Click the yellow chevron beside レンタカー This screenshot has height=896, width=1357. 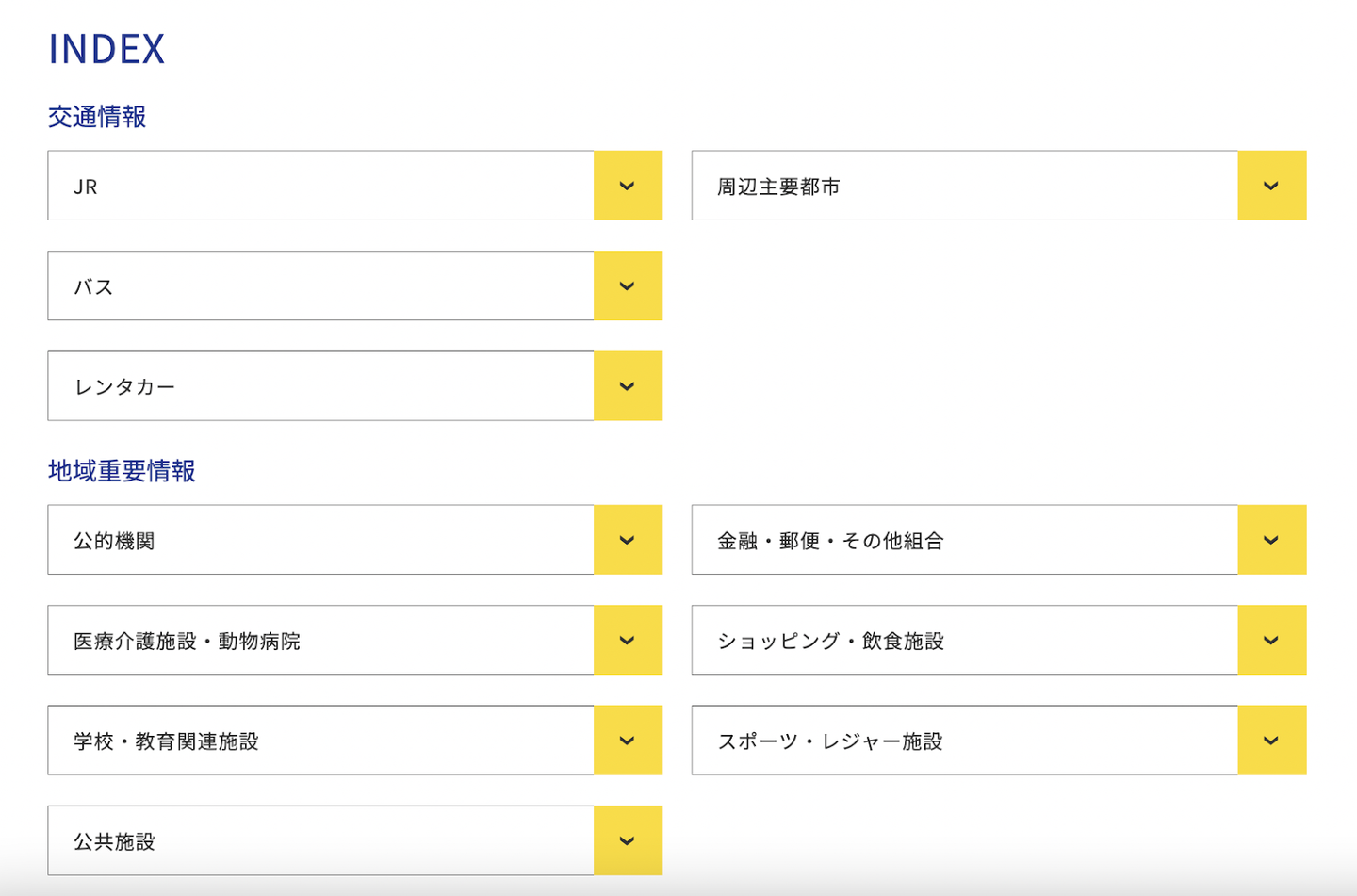click(x=628, y=386)
